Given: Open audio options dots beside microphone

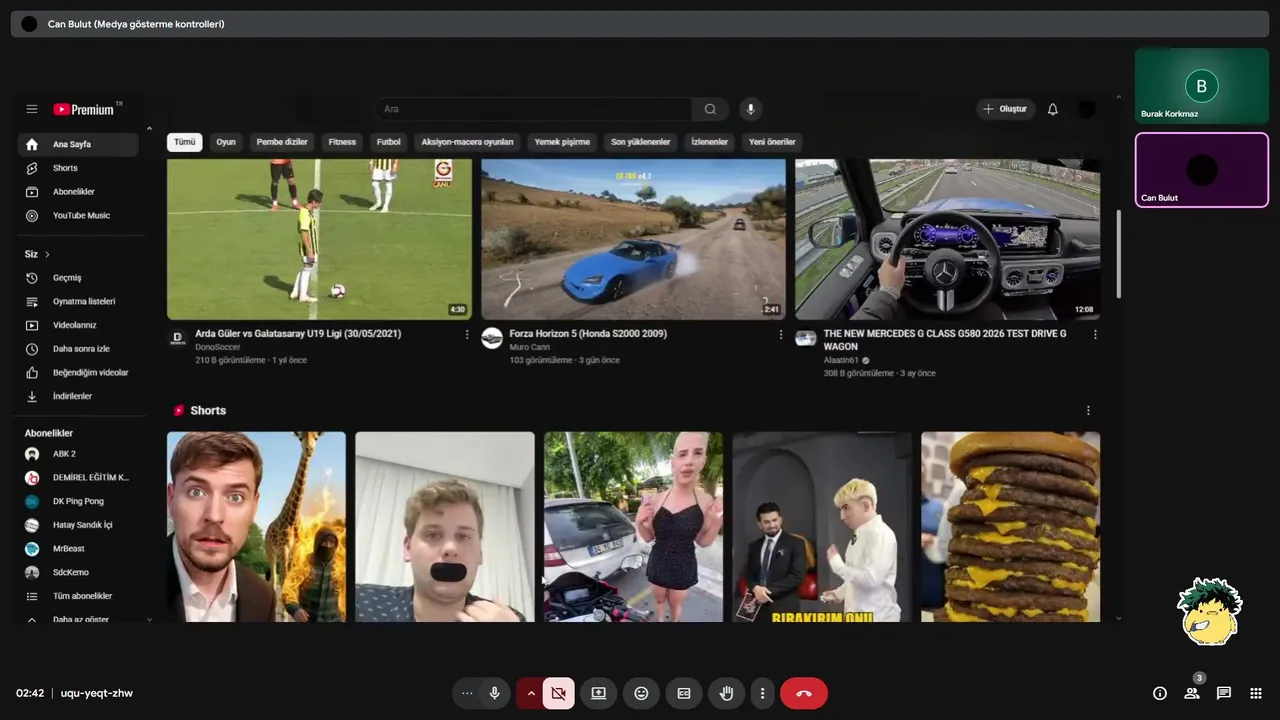Looking at the screenshot, I should 467,693.
